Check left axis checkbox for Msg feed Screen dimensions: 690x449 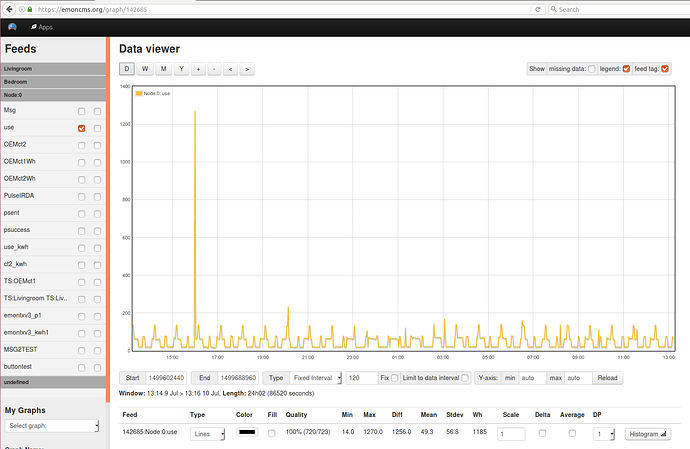click(x=81, y=111)
